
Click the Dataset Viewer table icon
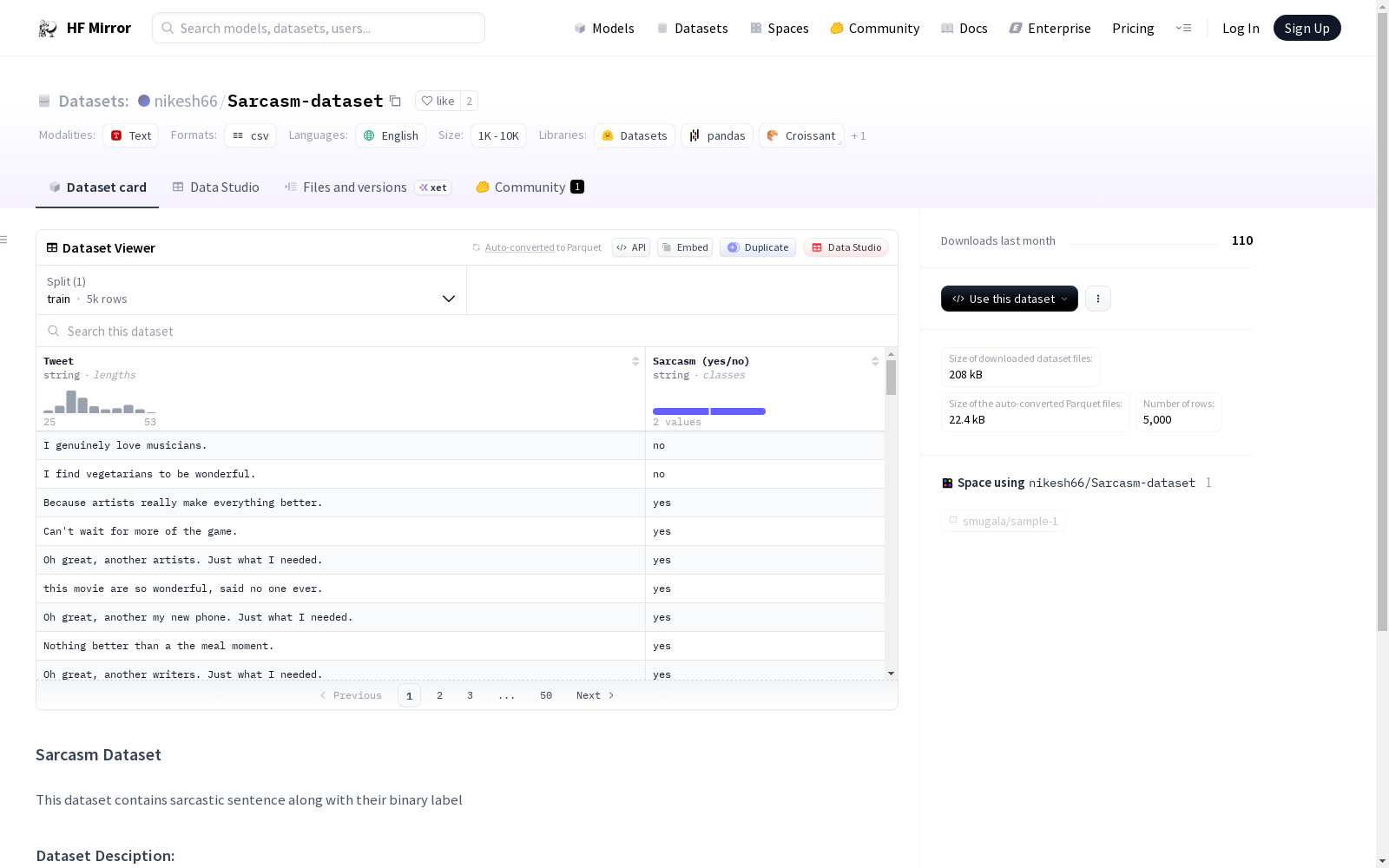tap(52, 247)
